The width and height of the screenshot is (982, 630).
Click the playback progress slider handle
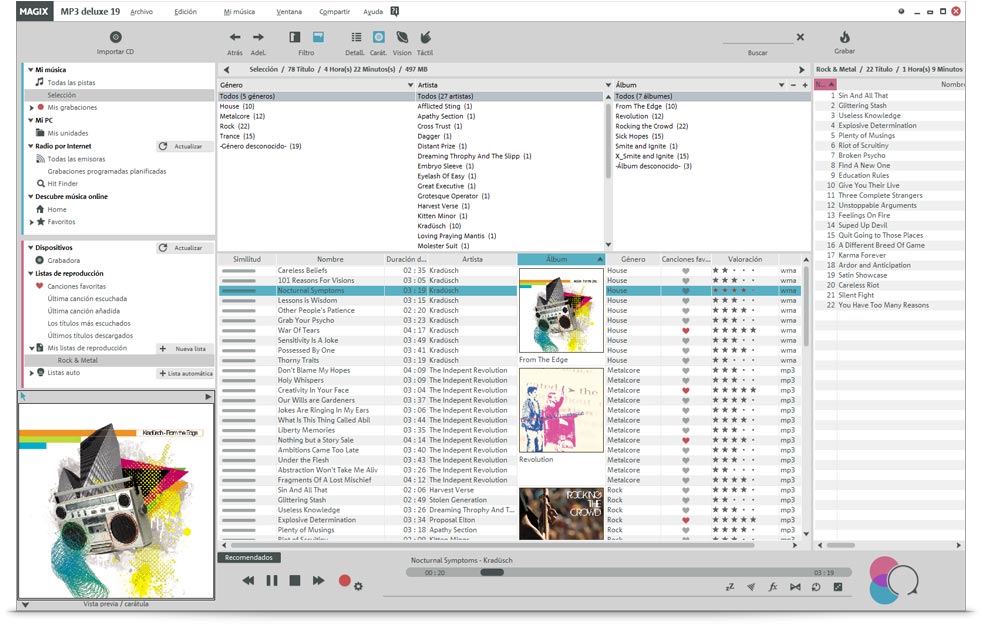[492, 572]
